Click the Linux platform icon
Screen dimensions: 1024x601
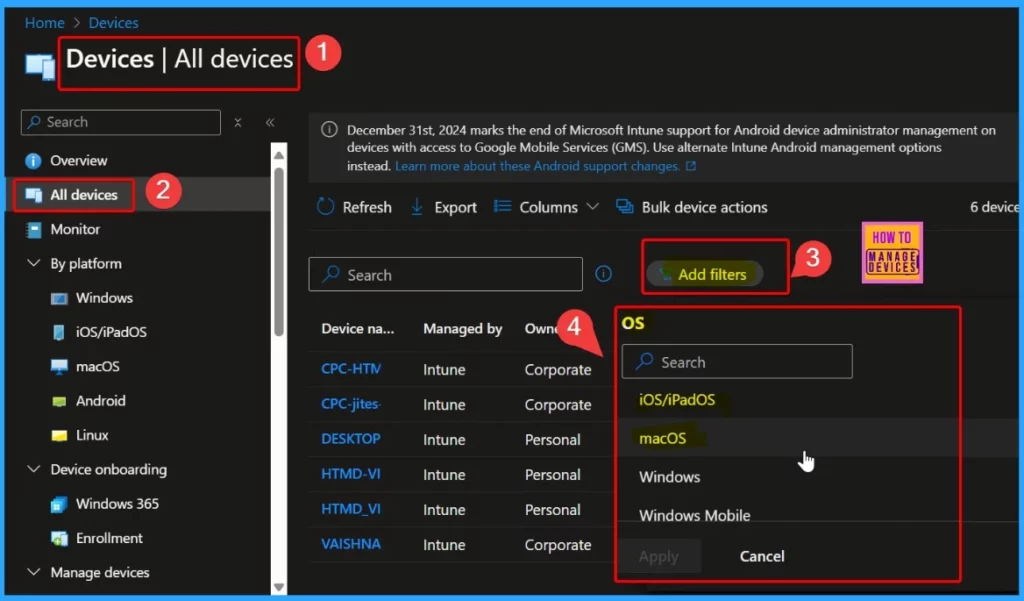[59, 436]
